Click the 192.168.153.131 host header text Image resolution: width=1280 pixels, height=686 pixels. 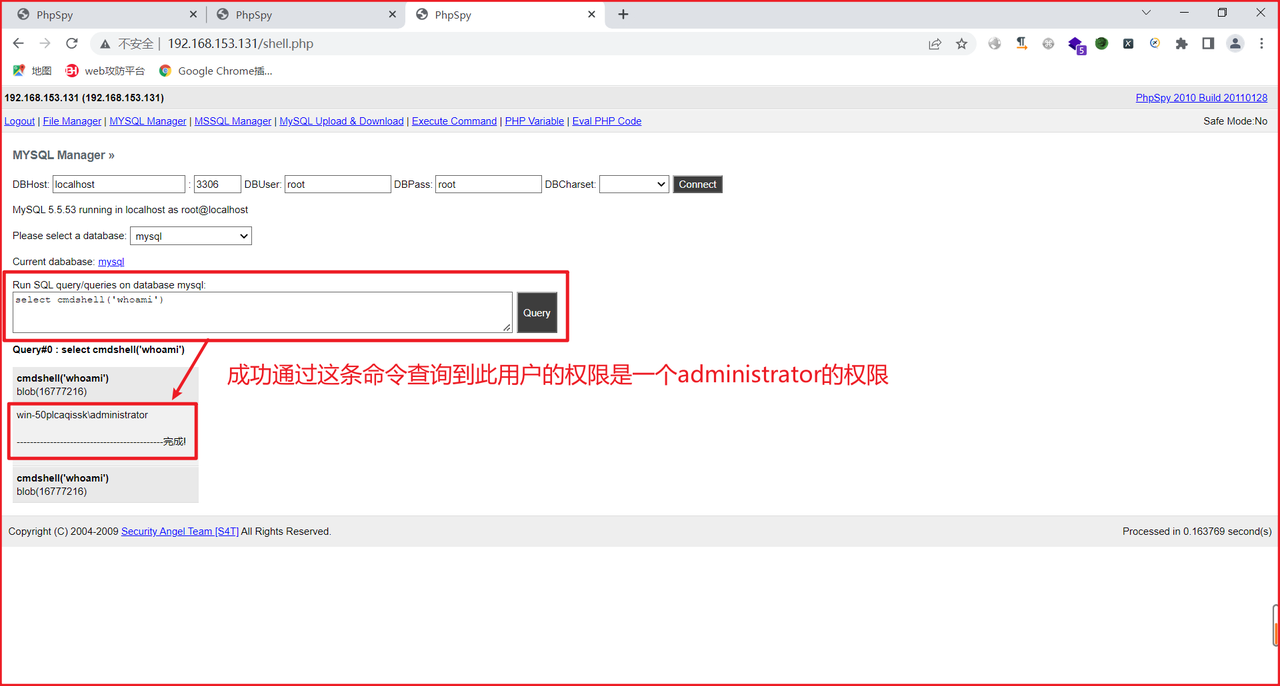coord(84,98)
